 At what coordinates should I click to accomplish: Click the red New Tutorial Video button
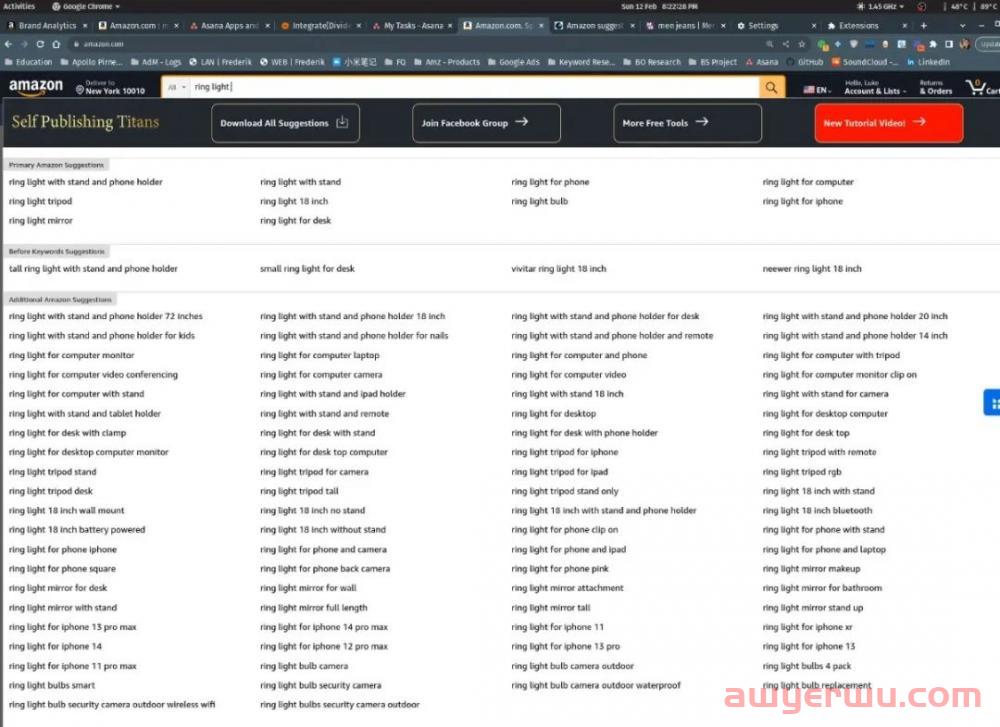click(x=888, y=123)
